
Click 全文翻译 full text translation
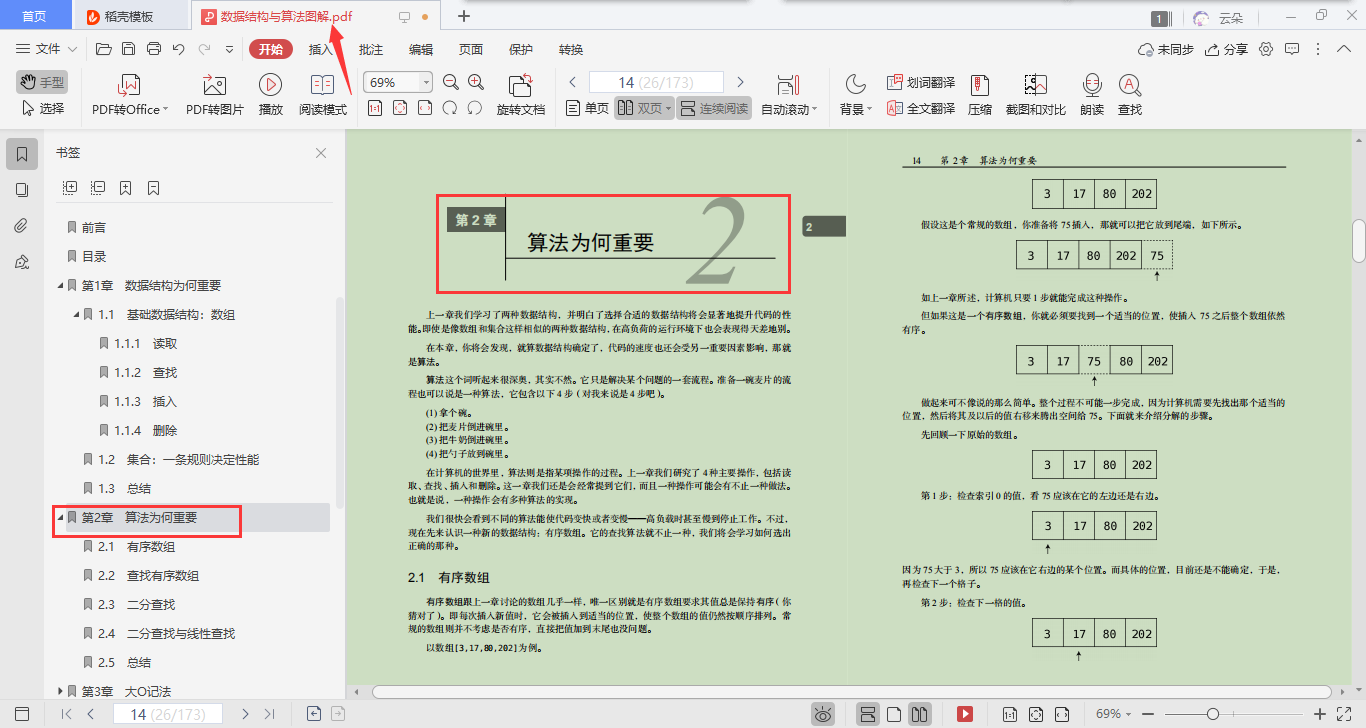click(x=921, y=108)
